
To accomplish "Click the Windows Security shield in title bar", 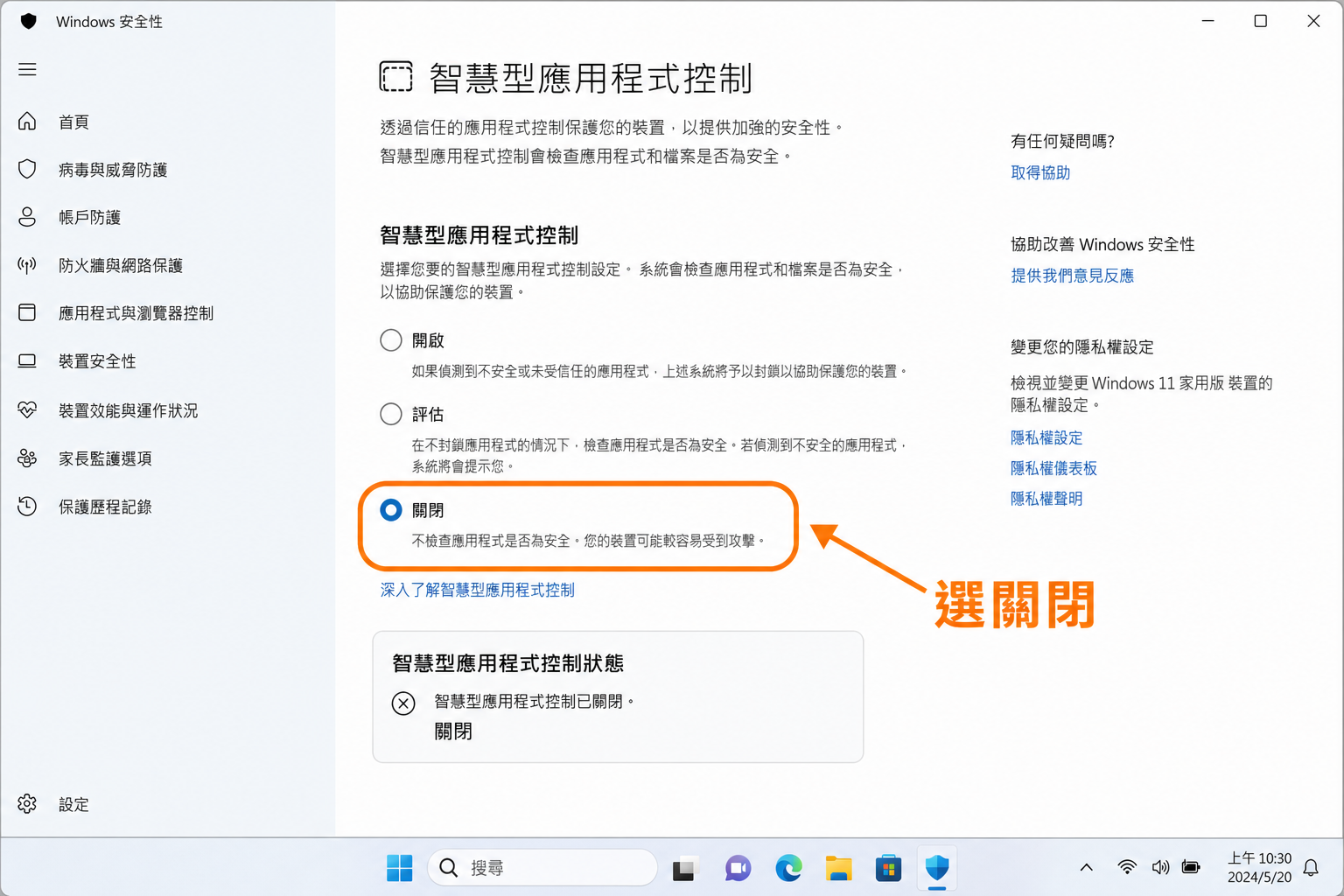I will point(29,21).
